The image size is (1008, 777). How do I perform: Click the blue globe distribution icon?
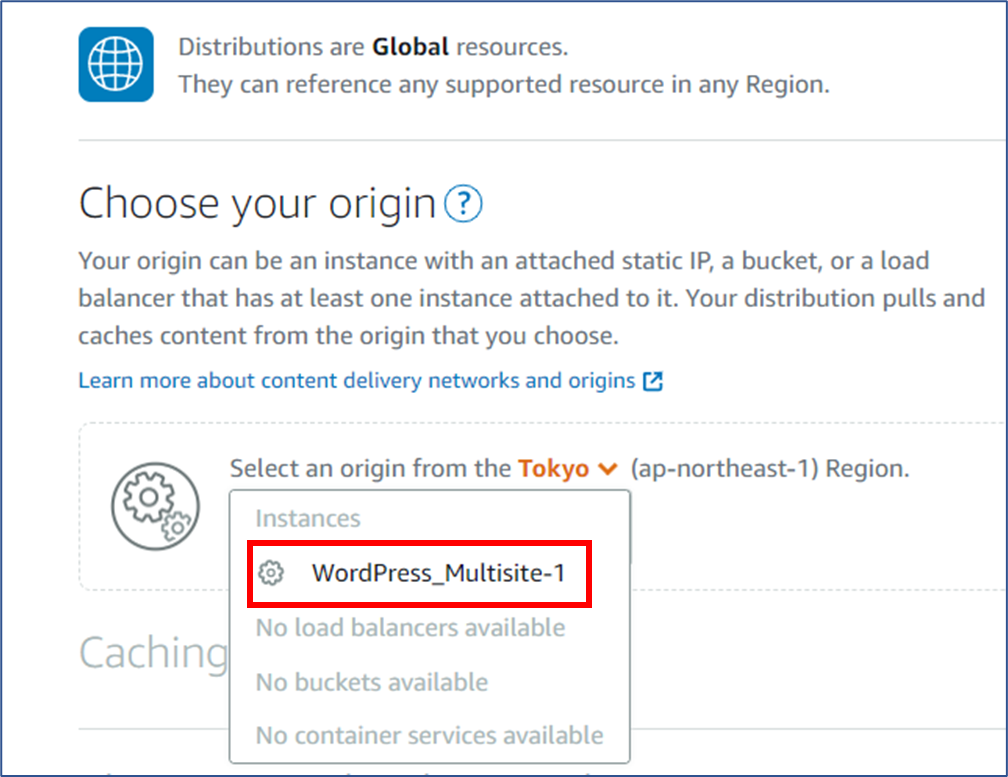coord(116,64)
